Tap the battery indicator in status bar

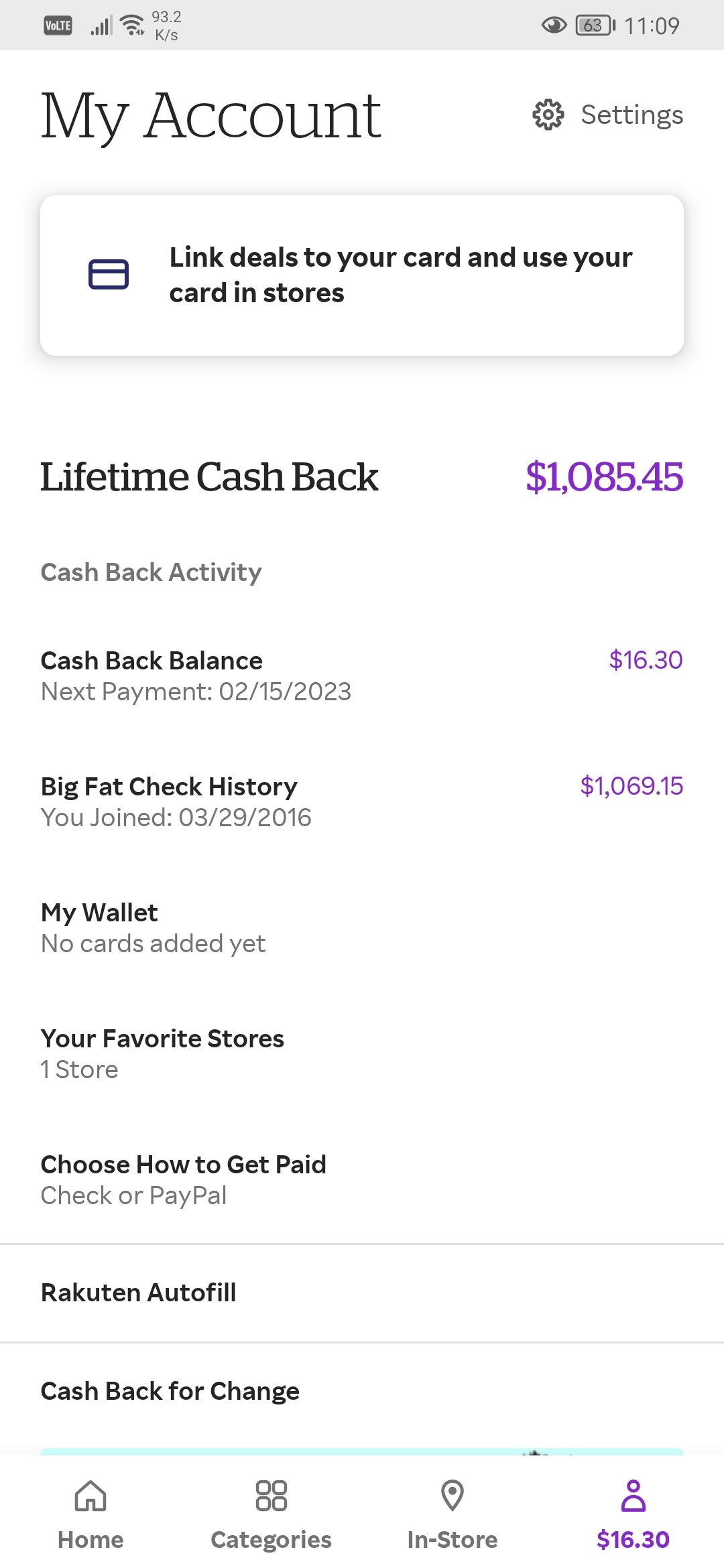click(x=595, y=26)
